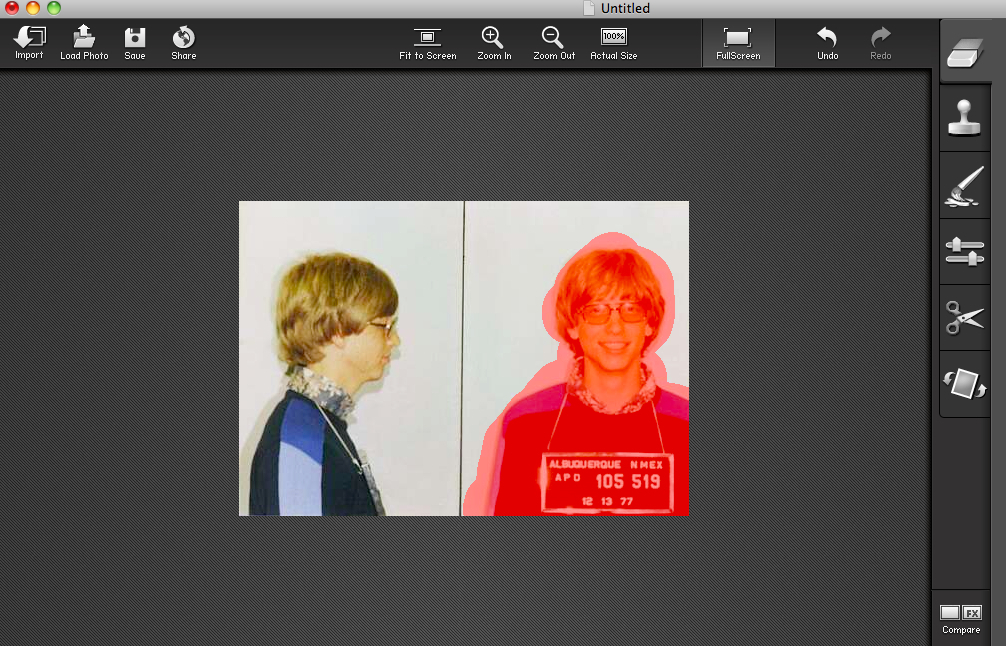Screen dimensions: 1006x646
Task: Select the scissors Crop tool
Action: tap(964, 317)
